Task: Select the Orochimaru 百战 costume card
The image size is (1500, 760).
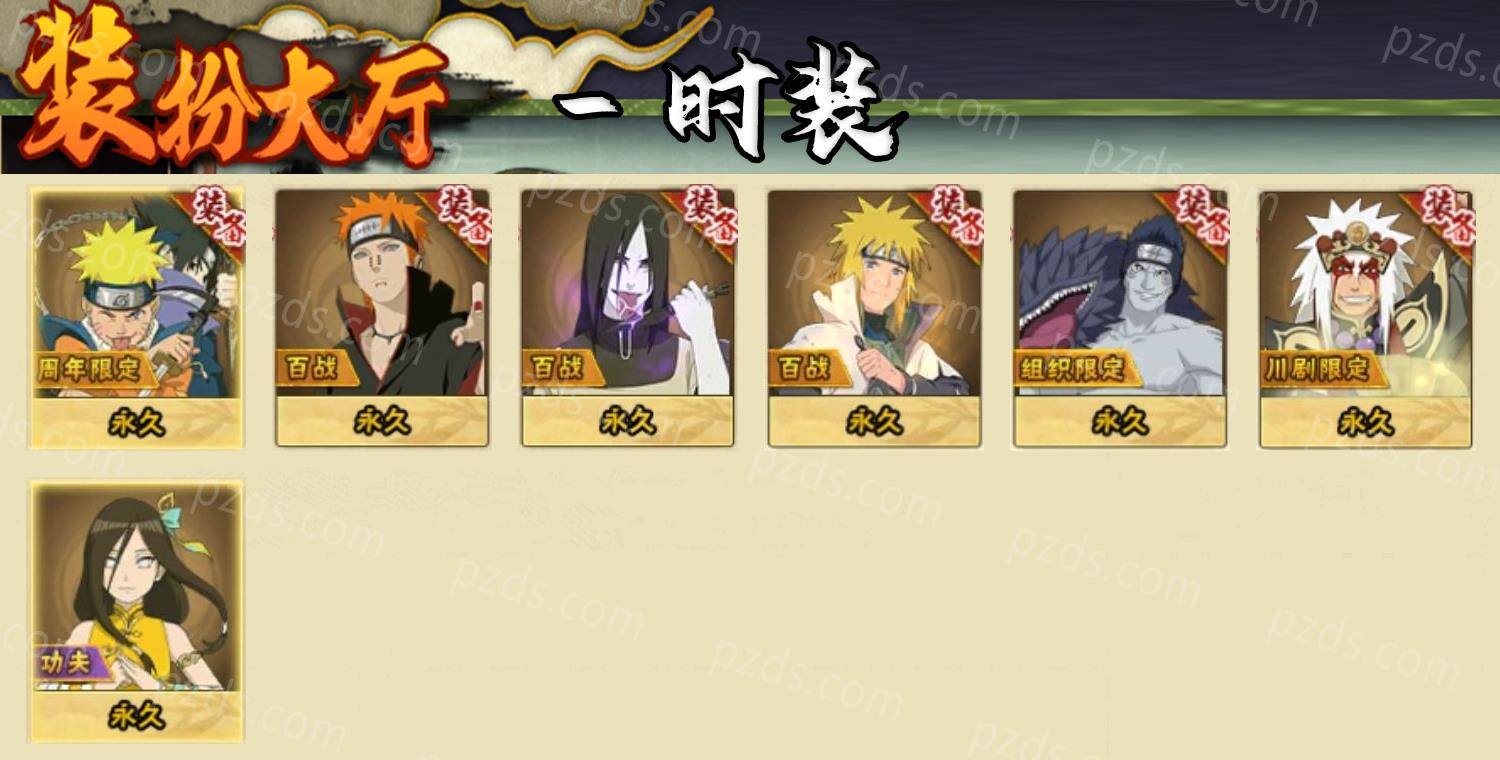Action: click(628, 318)
